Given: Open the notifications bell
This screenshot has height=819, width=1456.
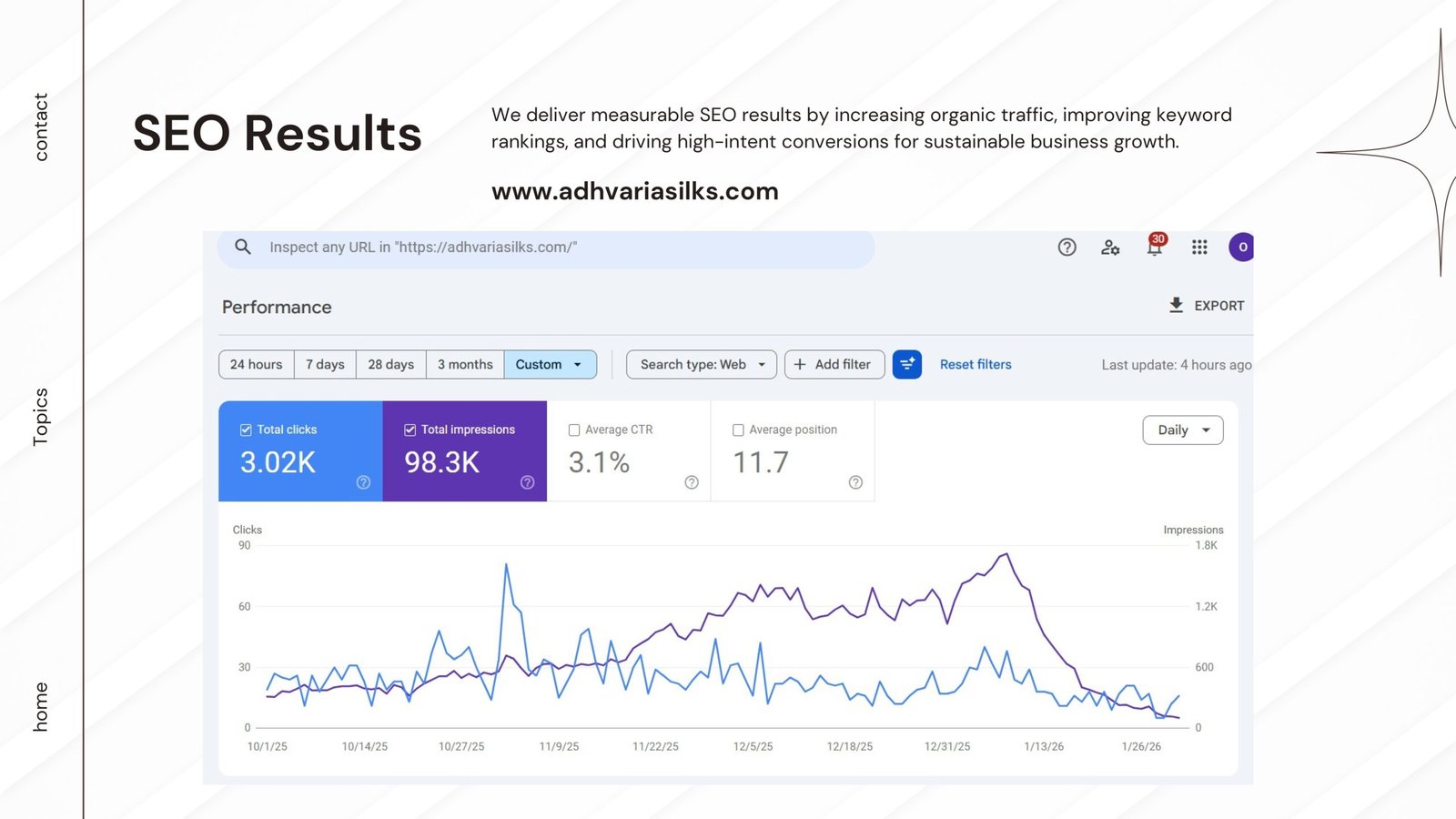Looking at the screenshot, I should [1154, 248].
